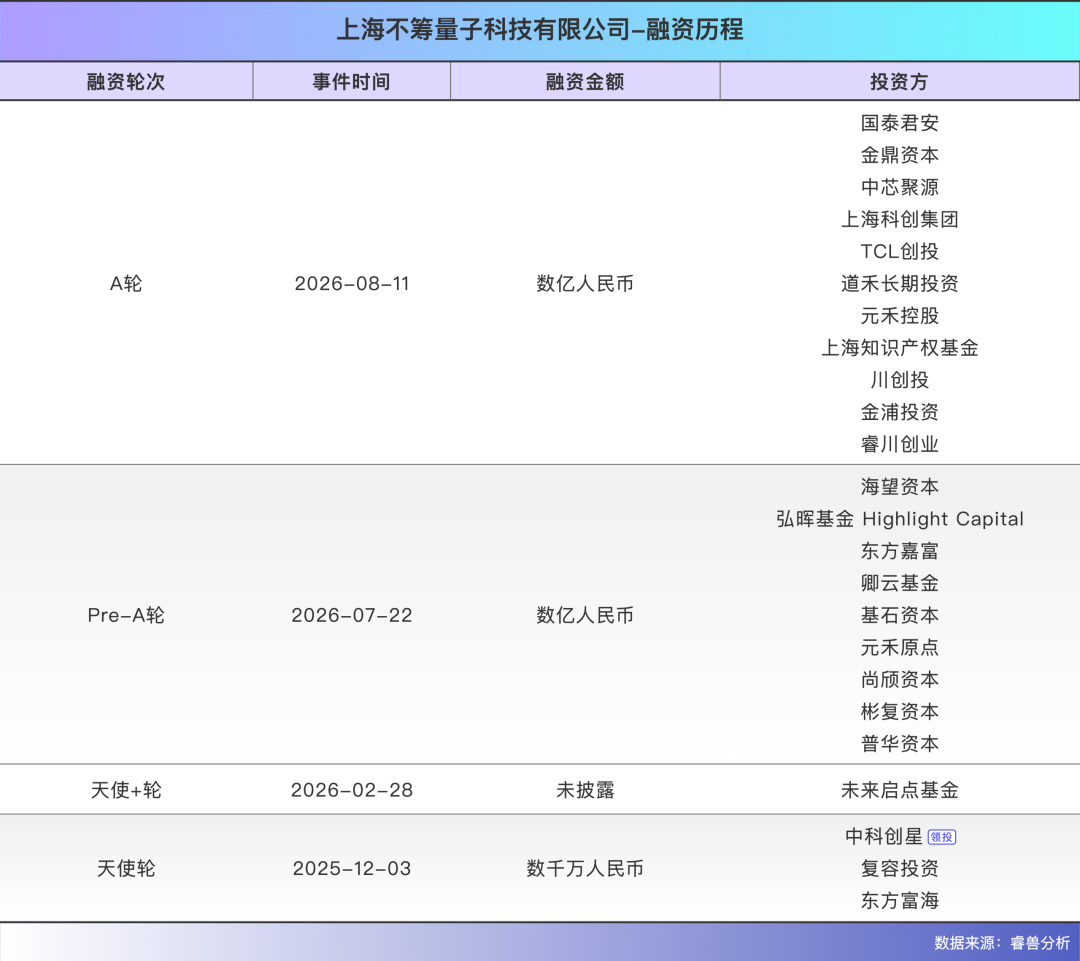The image size is (1080, 961).
Task: Open investor 彬复资本
Action: [900, 712]
